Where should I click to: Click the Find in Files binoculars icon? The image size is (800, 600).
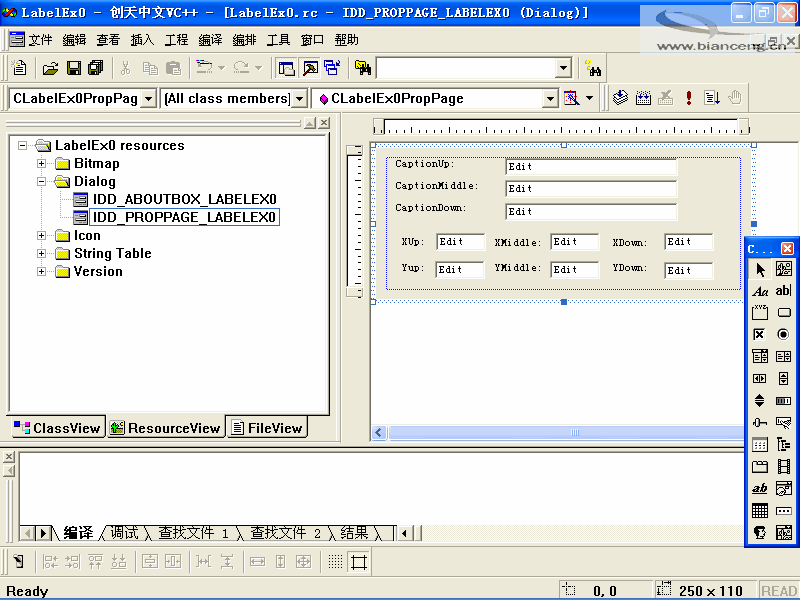click(x=363, y=68)
